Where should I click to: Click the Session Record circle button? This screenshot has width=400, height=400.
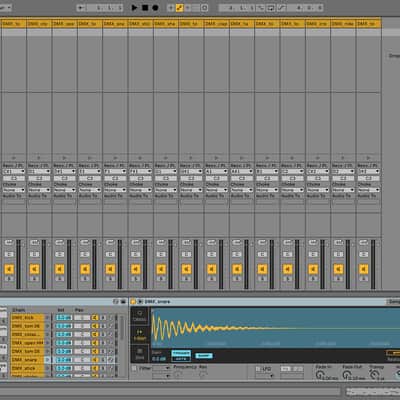coord(204,8)
